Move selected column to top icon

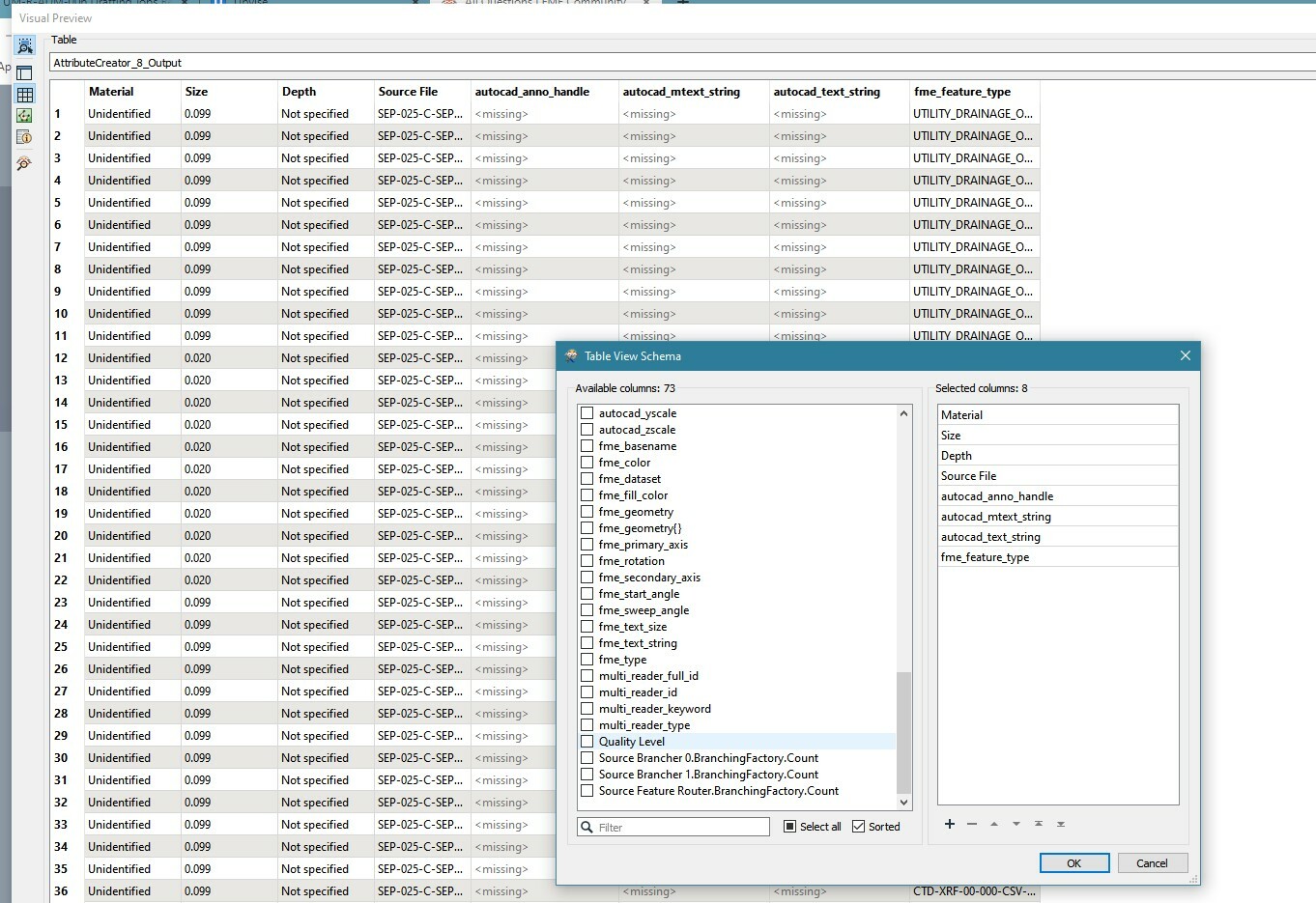click(1039, 824)
